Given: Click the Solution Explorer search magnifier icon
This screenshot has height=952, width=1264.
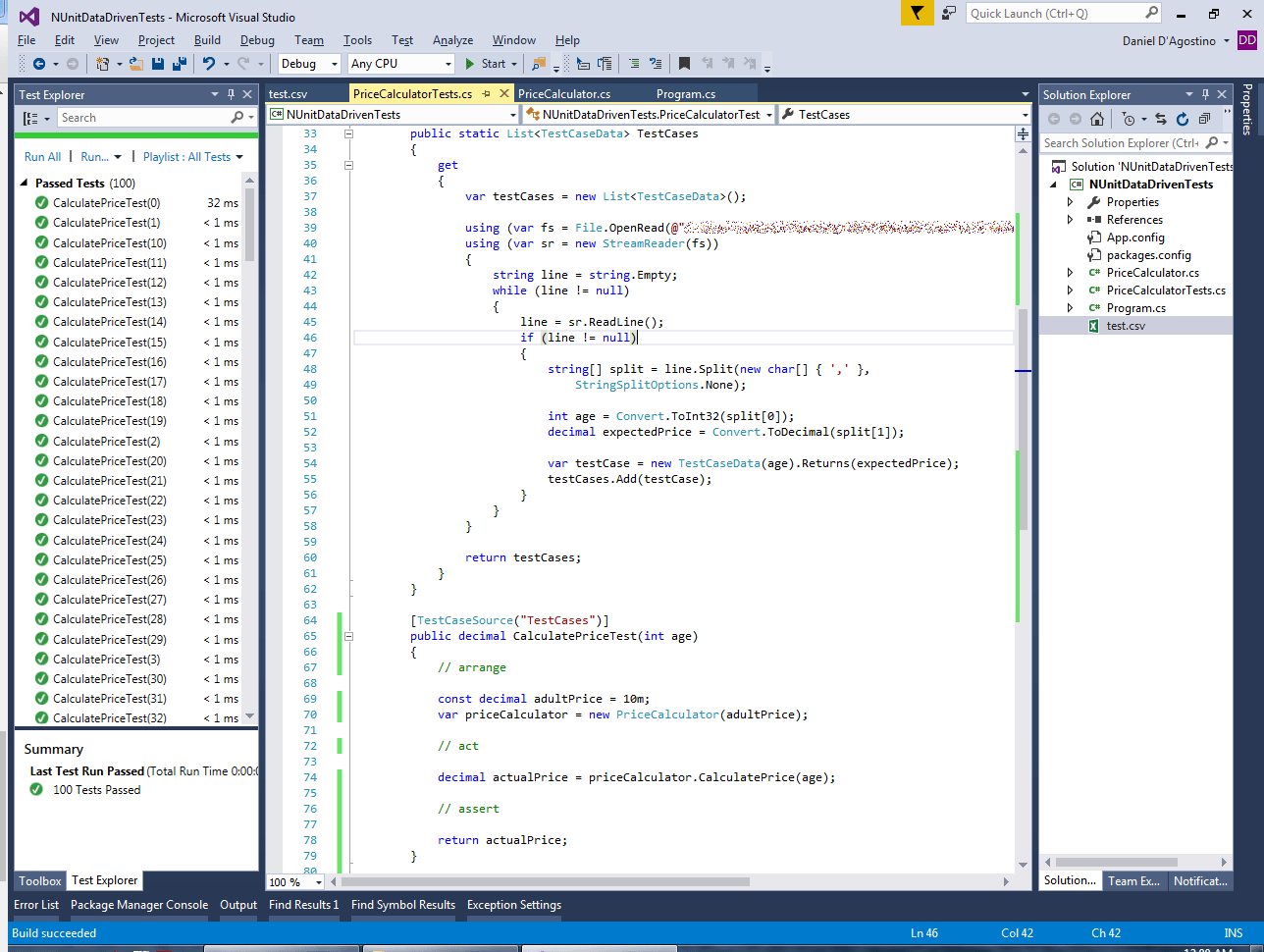Looking at the screenshot, I should [x=1214, y=143].
